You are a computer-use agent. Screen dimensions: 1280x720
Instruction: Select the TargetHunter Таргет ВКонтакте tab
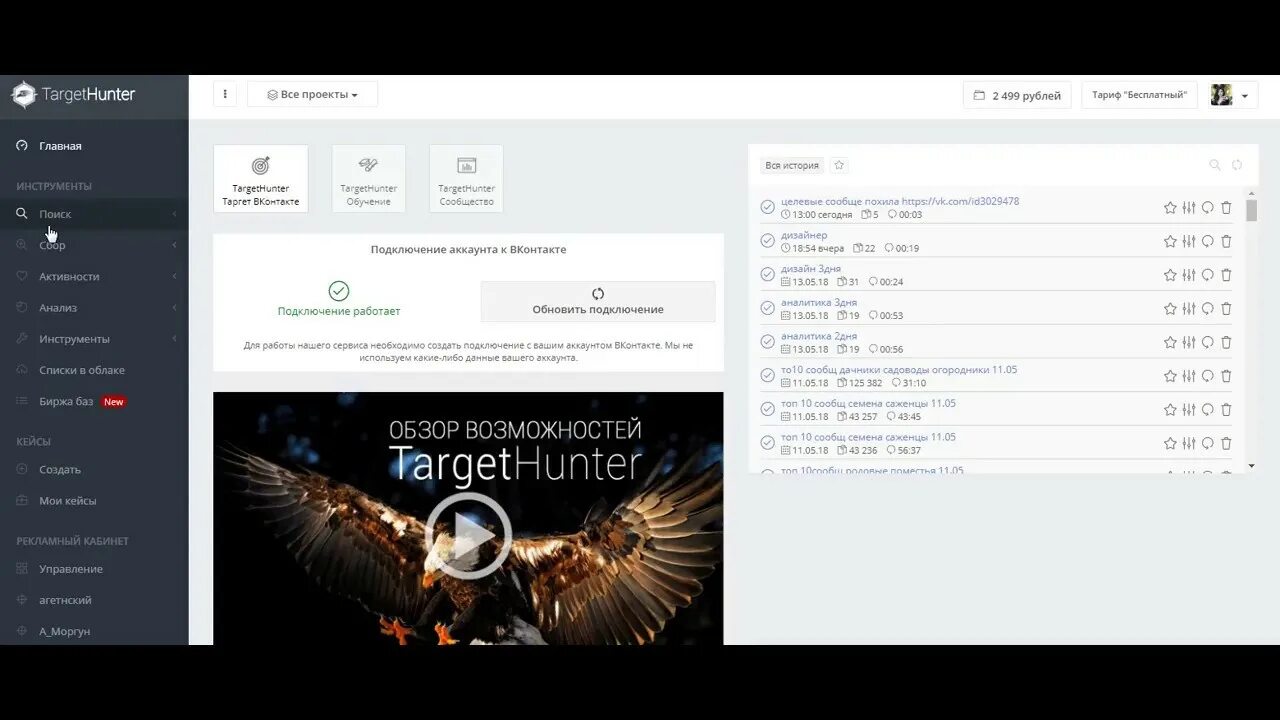pyautogui.click(x=261, y=179)
